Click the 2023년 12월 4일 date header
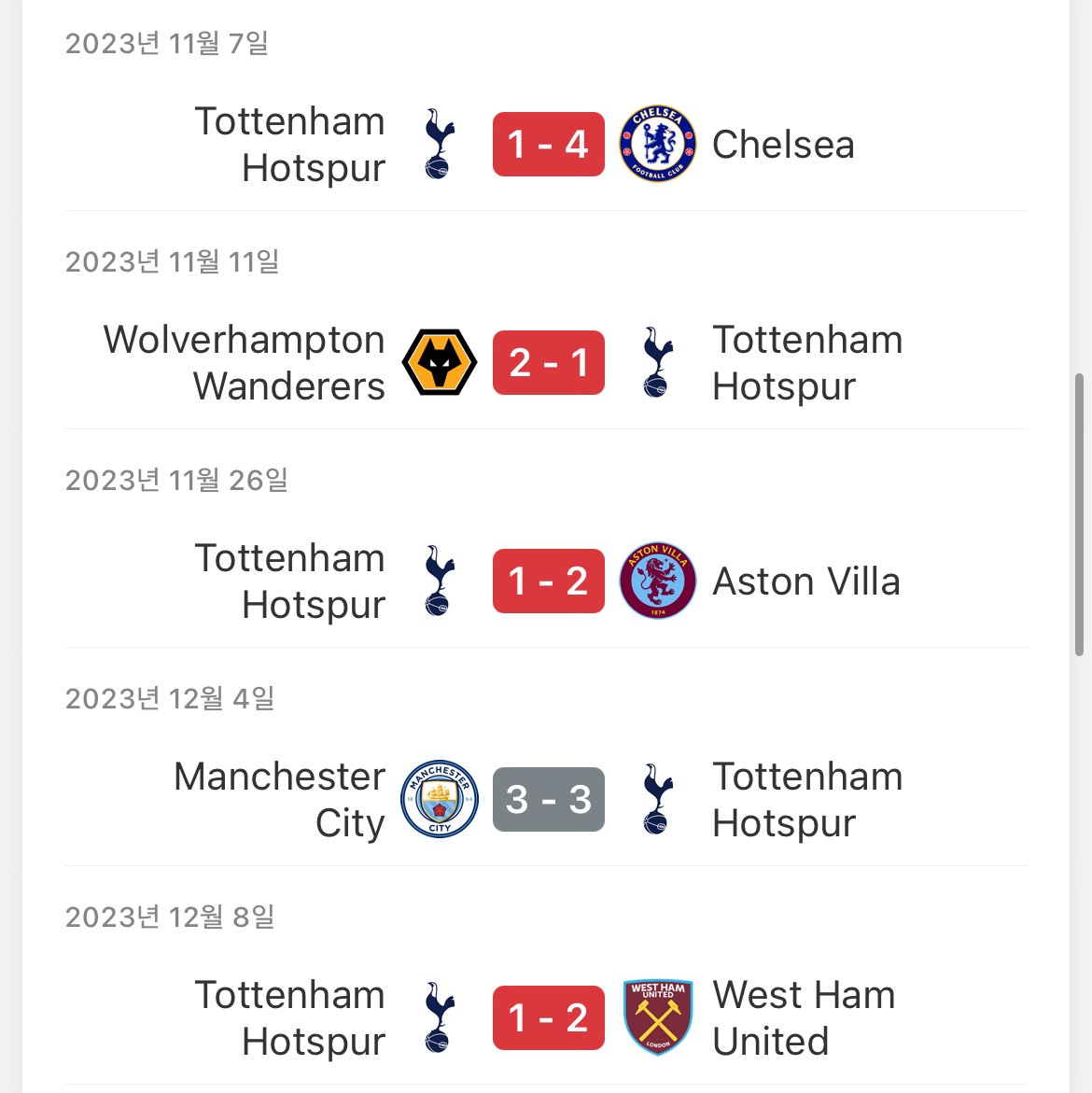 click(x=170, y=698)
